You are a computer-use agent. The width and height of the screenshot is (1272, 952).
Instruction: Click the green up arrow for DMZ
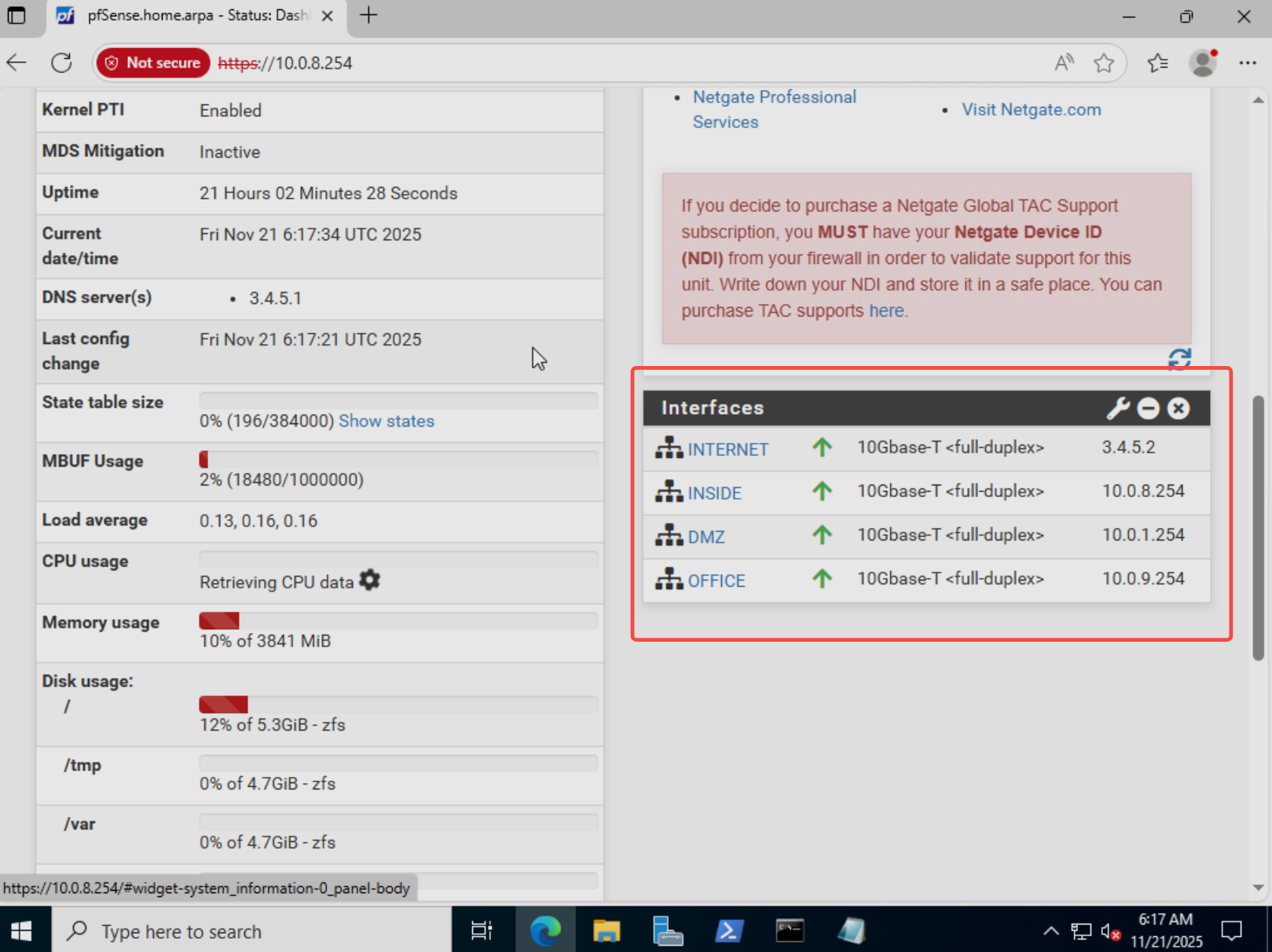click(x=822, y=535)
